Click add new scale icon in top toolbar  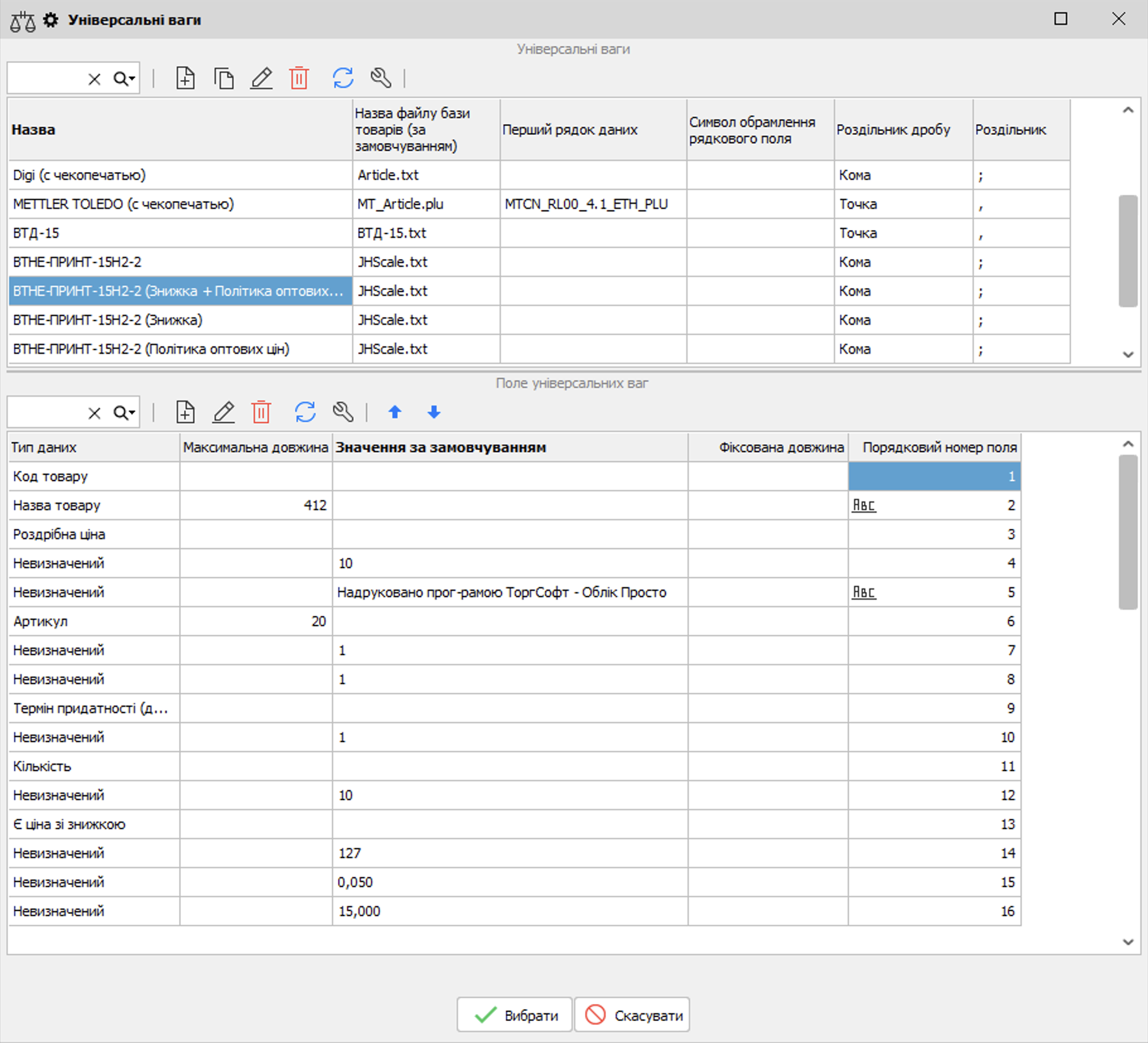tap(185, 78)
